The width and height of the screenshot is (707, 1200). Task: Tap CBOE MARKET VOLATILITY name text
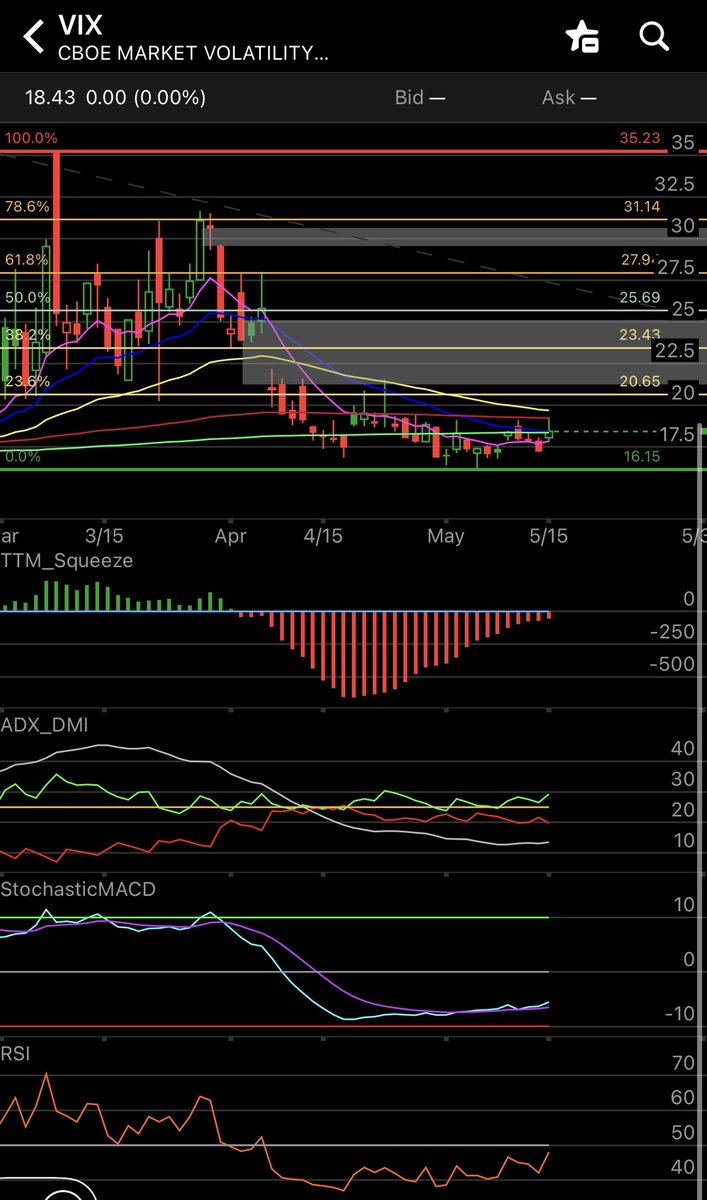tap(192, 53)
